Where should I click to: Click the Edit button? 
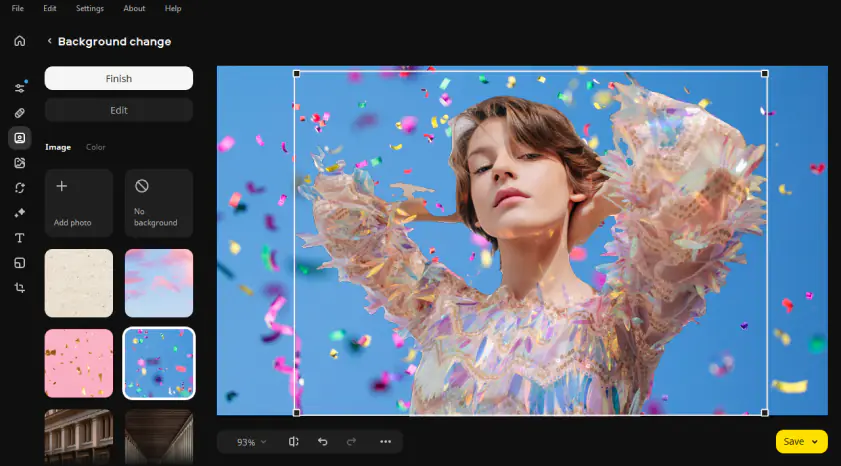tap(119, 110)
